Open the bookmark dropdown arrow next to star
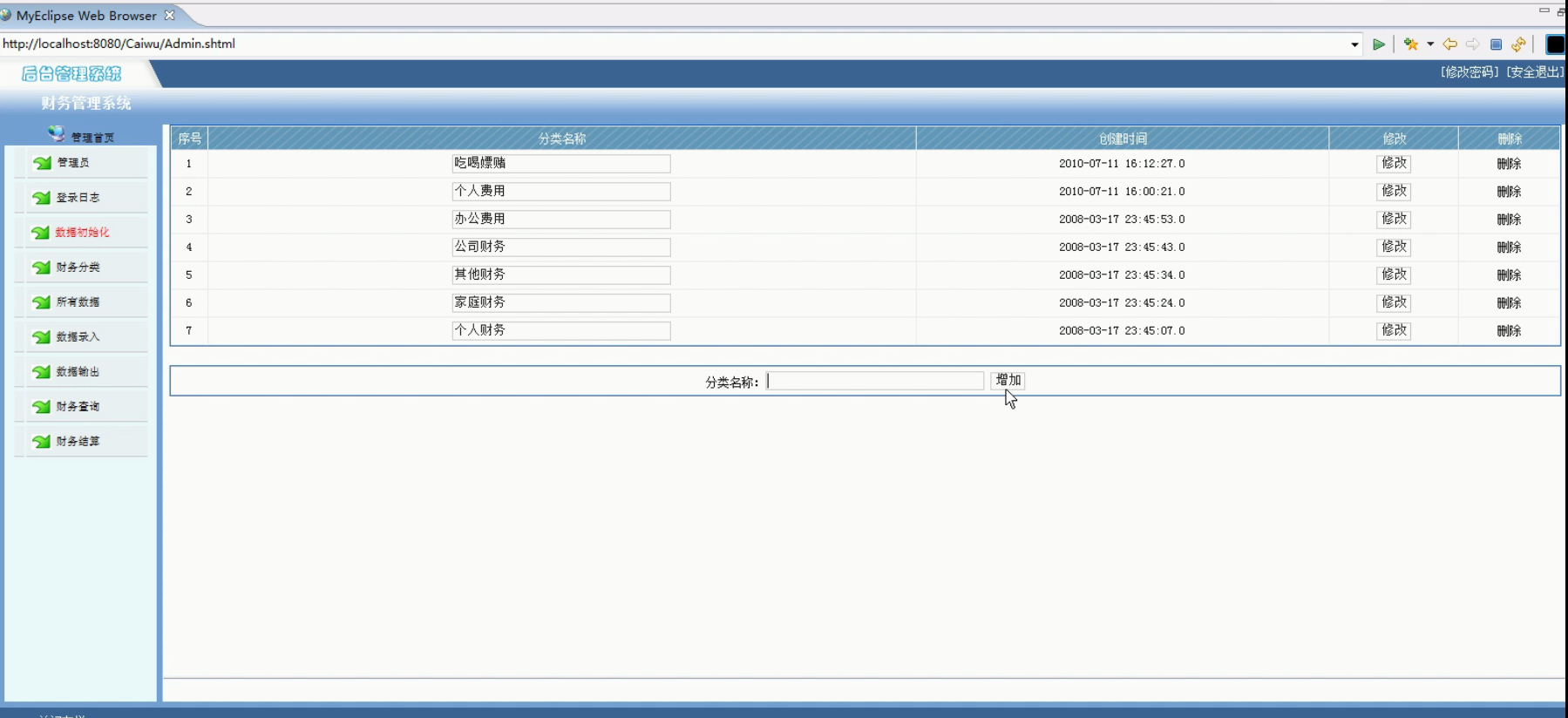The width and height of the screenshot is (1568, 718). pos(1430,44)
